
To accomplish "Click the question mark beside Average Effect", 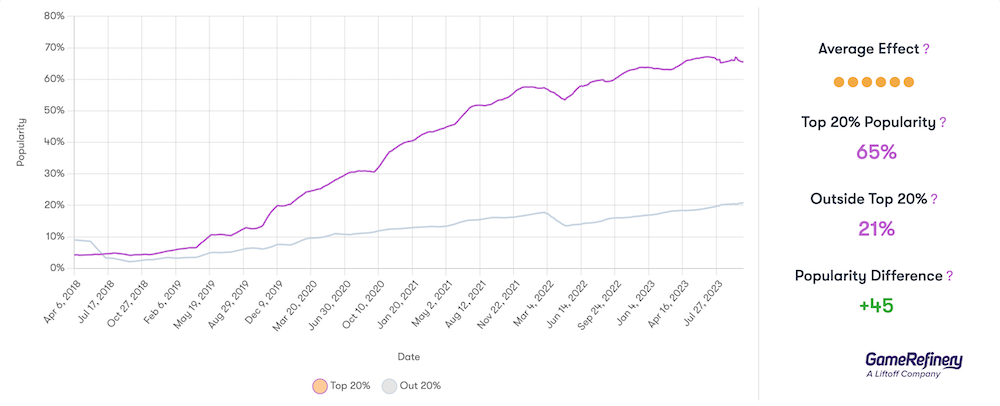I will pos(926,48).
